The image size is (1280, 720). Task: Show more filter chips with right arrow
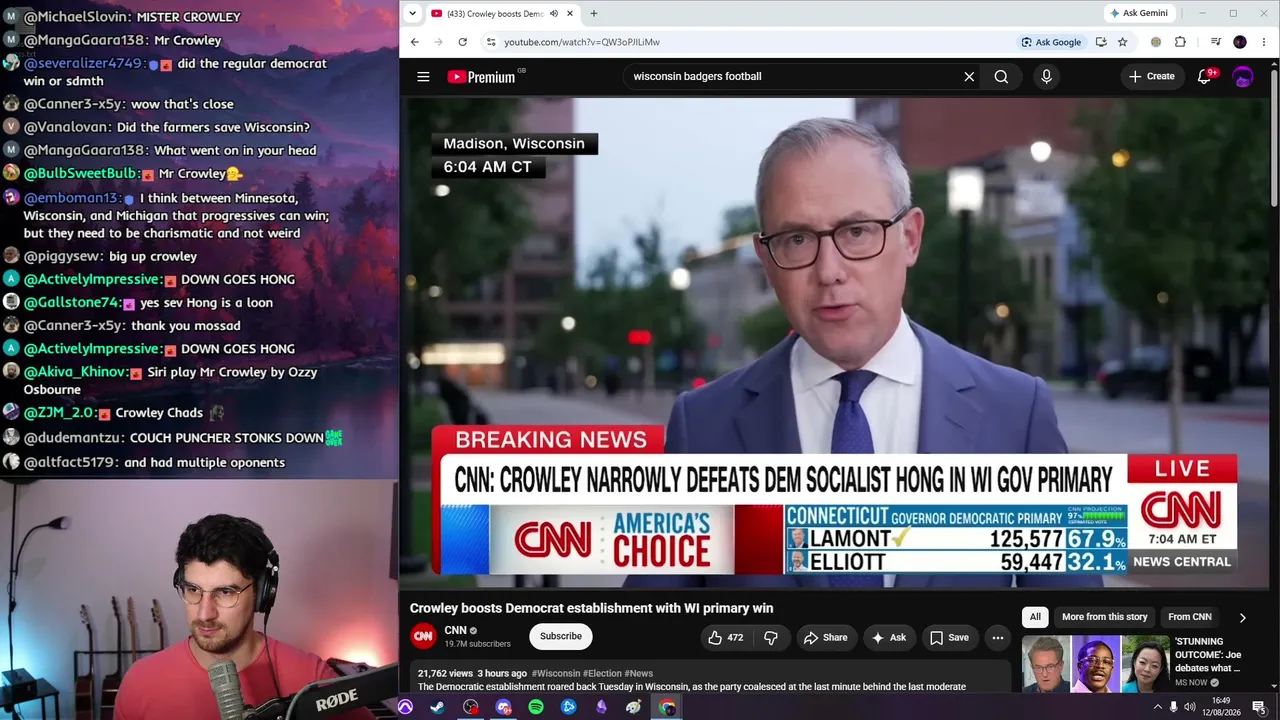[1242, 617]
